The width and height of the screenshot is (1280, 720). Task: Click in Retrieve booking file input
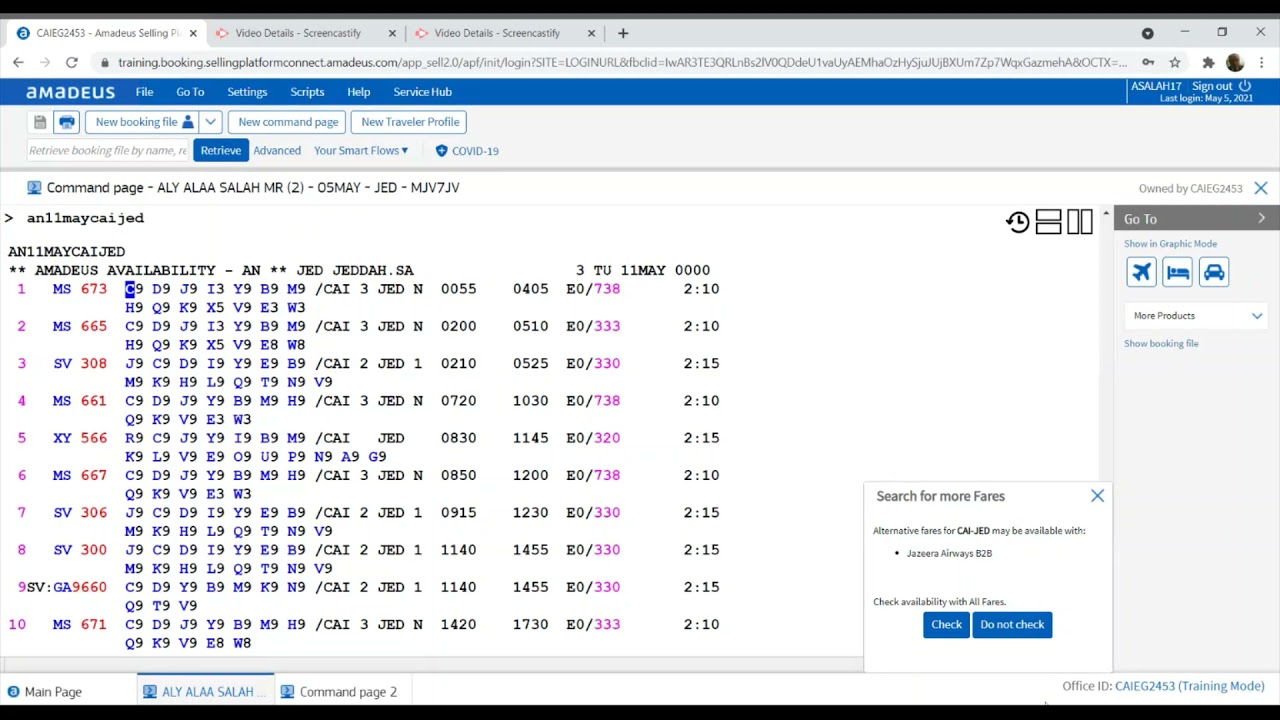click(108, 151)
